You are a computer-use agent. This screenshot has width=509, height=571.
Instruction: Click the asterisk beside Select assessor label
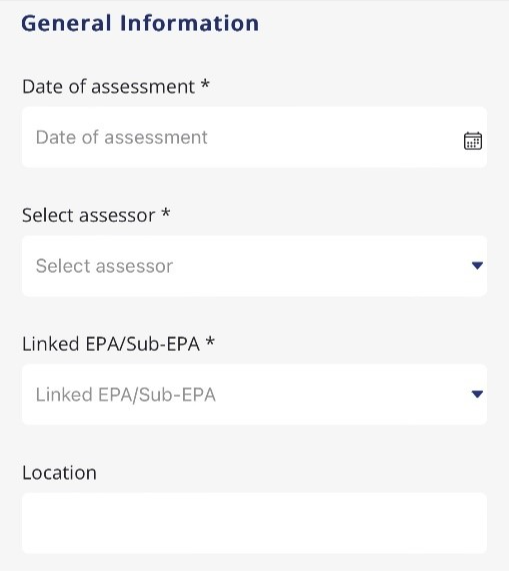[165, 213]
